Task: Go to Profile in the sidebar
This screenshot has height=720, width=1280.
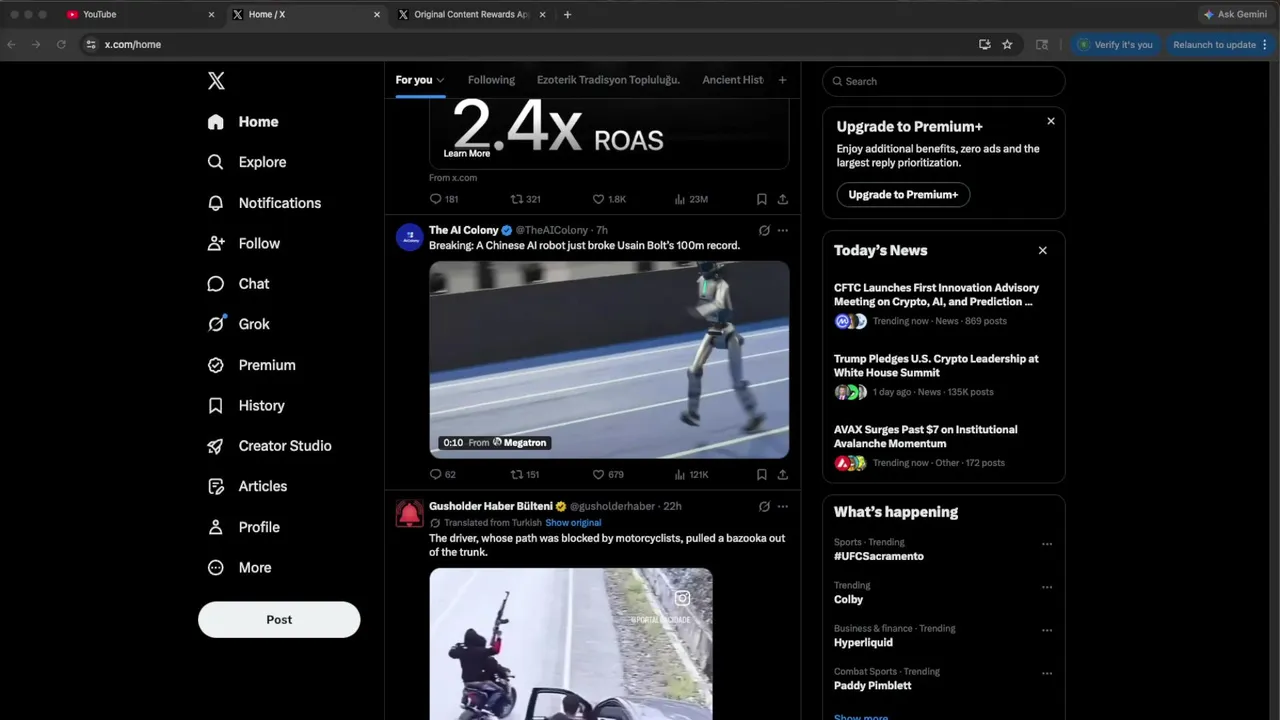Action: click(x=243, y=527)
